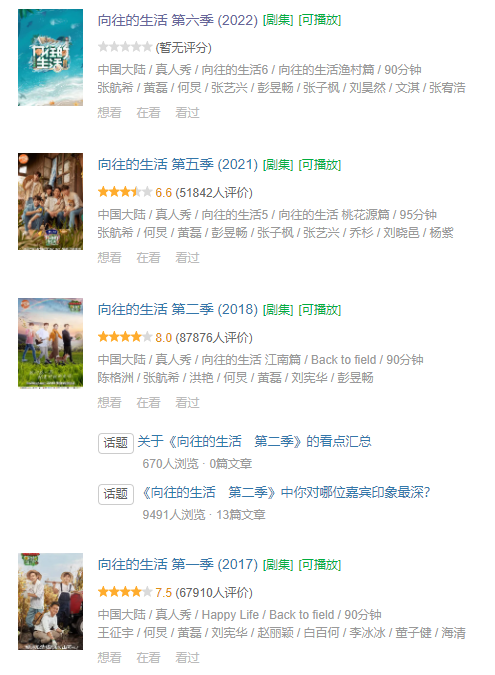Open 向往的生活 第一季 (2017) title link
Viewport: 495px width, 675px height.
(x=177, y=564)
